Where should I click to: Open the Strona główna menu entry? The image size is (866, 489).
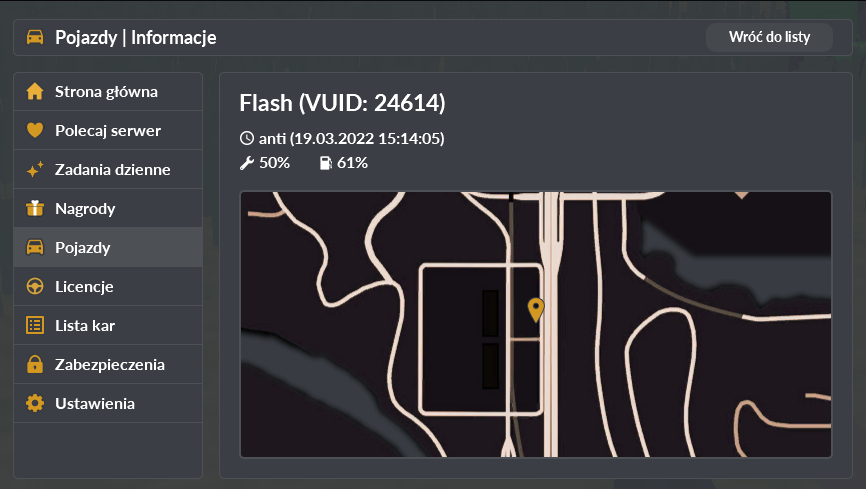point(108,91)
